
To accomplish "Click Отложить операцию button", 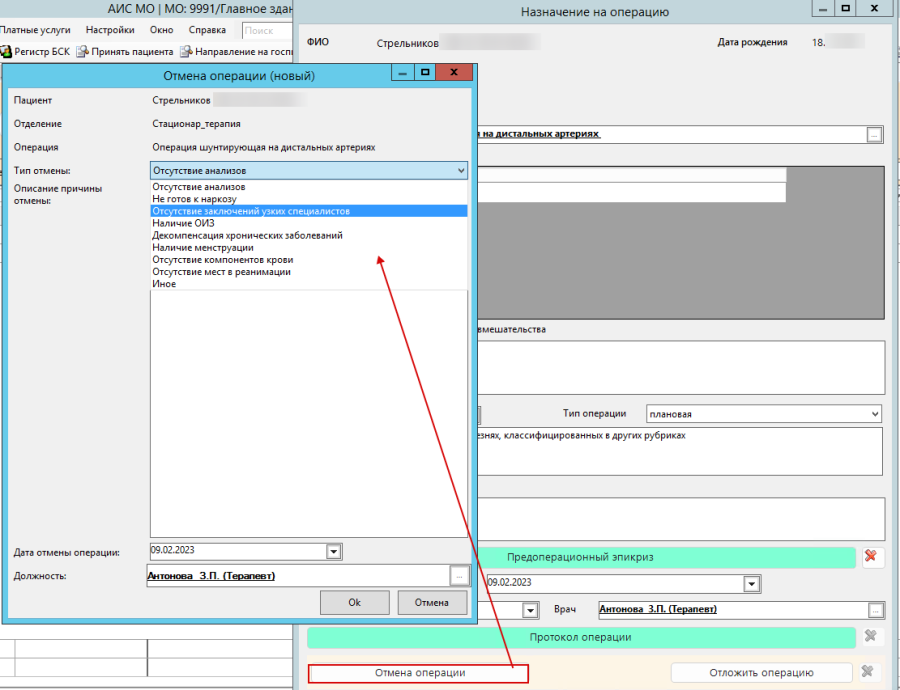I will pos(761,672).
